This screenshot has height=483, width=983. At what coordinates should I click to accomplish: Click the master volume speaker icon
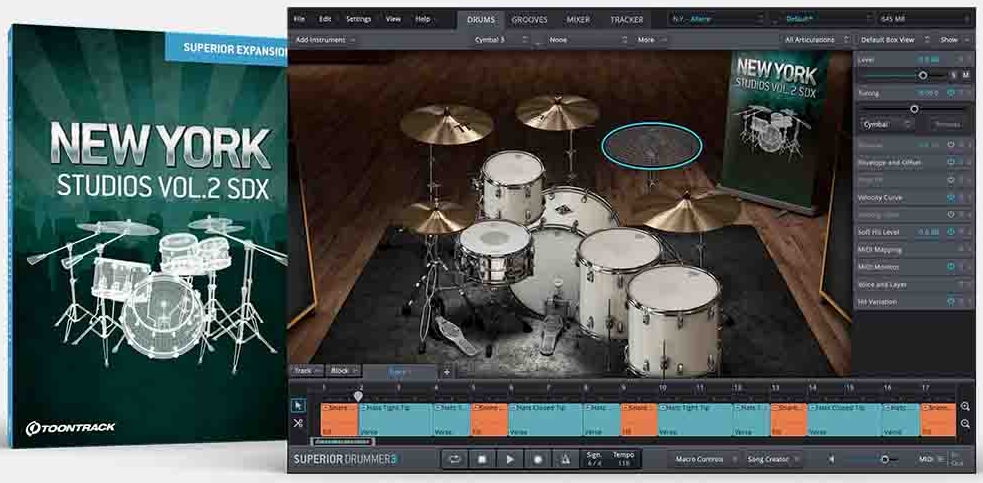[x=832, y=459]
